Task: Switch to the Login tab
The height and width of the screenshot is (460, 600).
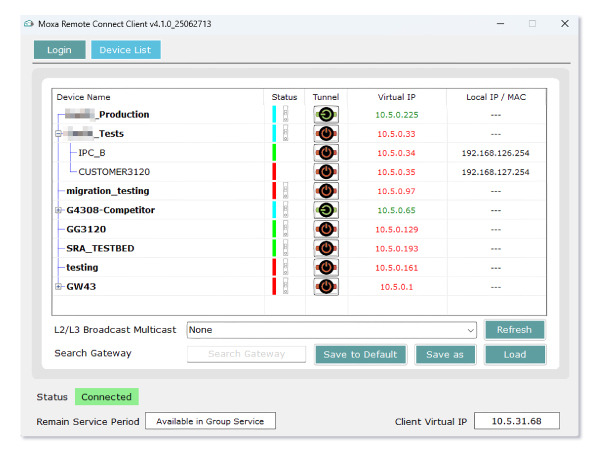Action: [59, 50]
